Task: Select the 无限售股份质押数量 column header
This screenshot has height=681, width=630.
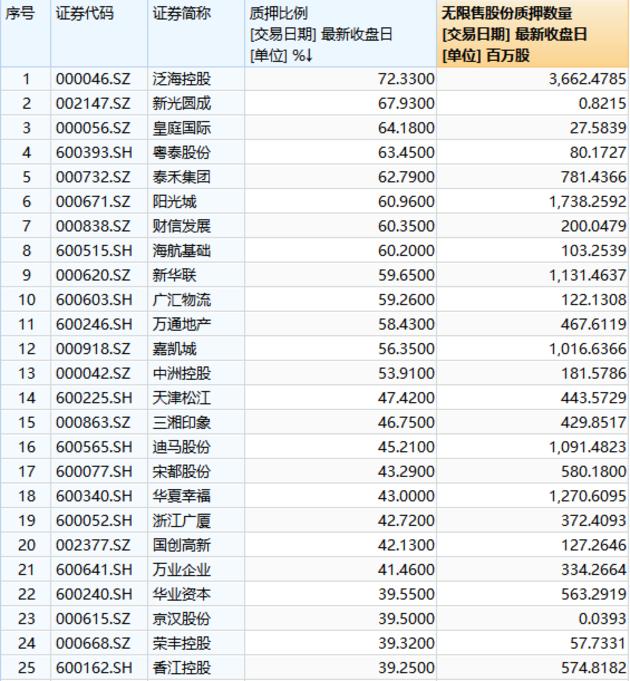Action: [533, 34]
